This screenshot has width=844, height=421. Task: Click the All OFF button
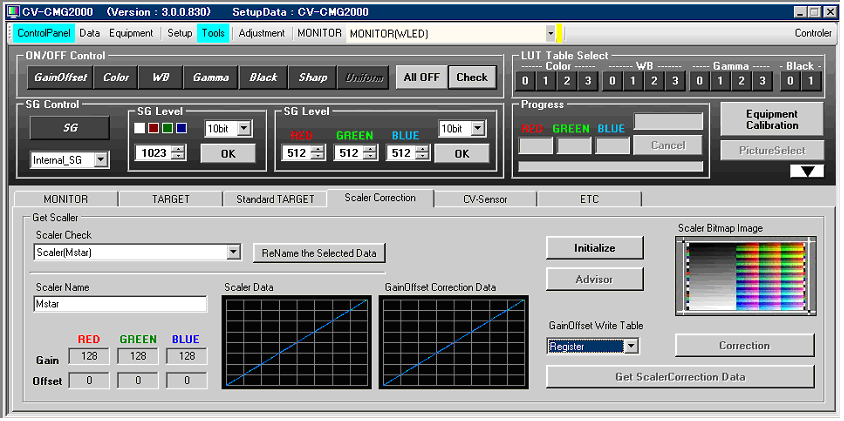coord(421,77)
